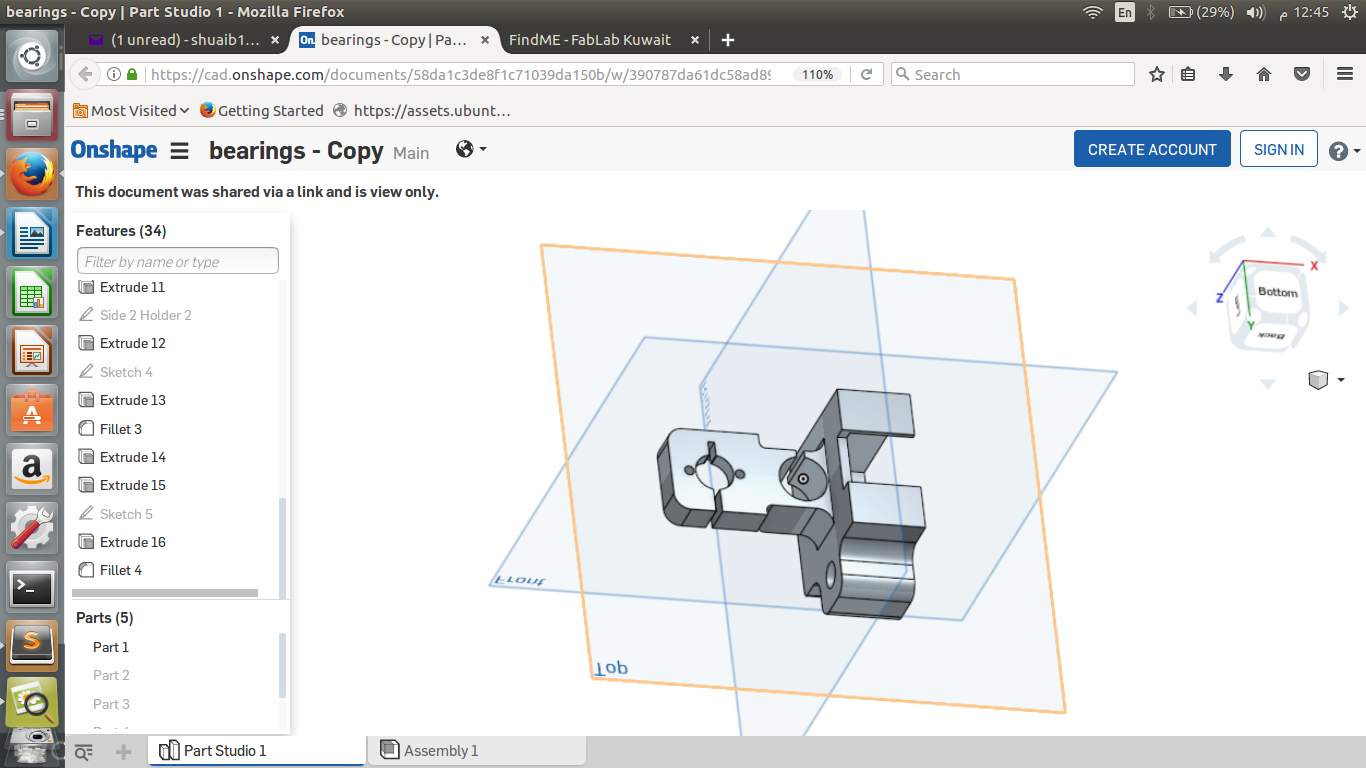
Task: Open a new Firefox tab
Action: [x=728, y=40]
